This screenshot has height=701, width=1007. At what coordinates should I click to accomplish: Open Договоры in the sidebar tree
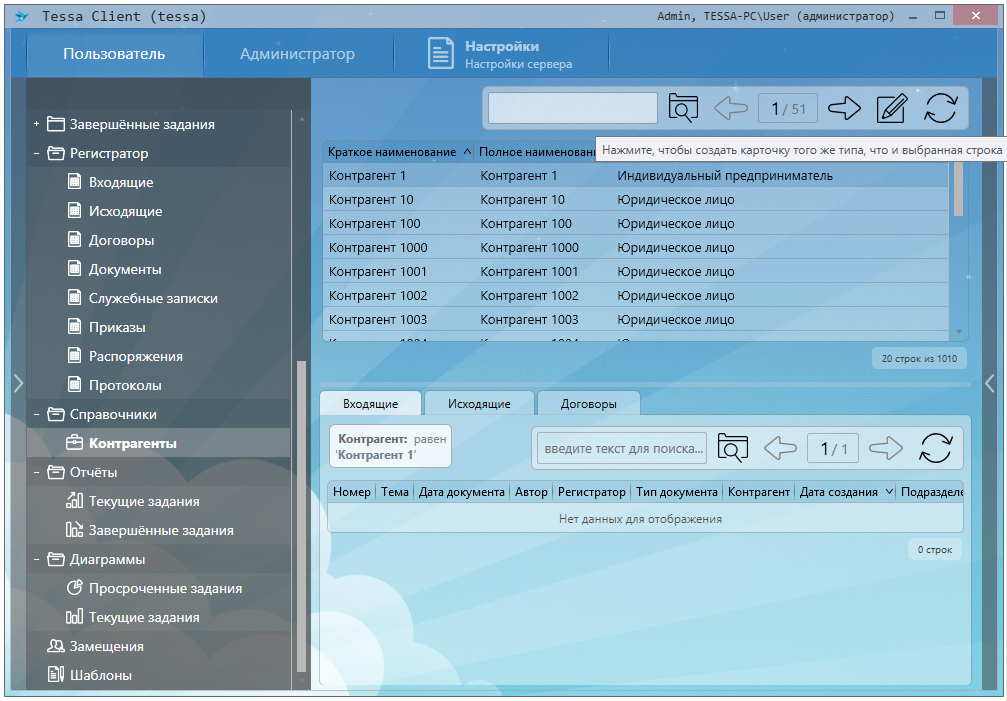click(x=121, y=240)
